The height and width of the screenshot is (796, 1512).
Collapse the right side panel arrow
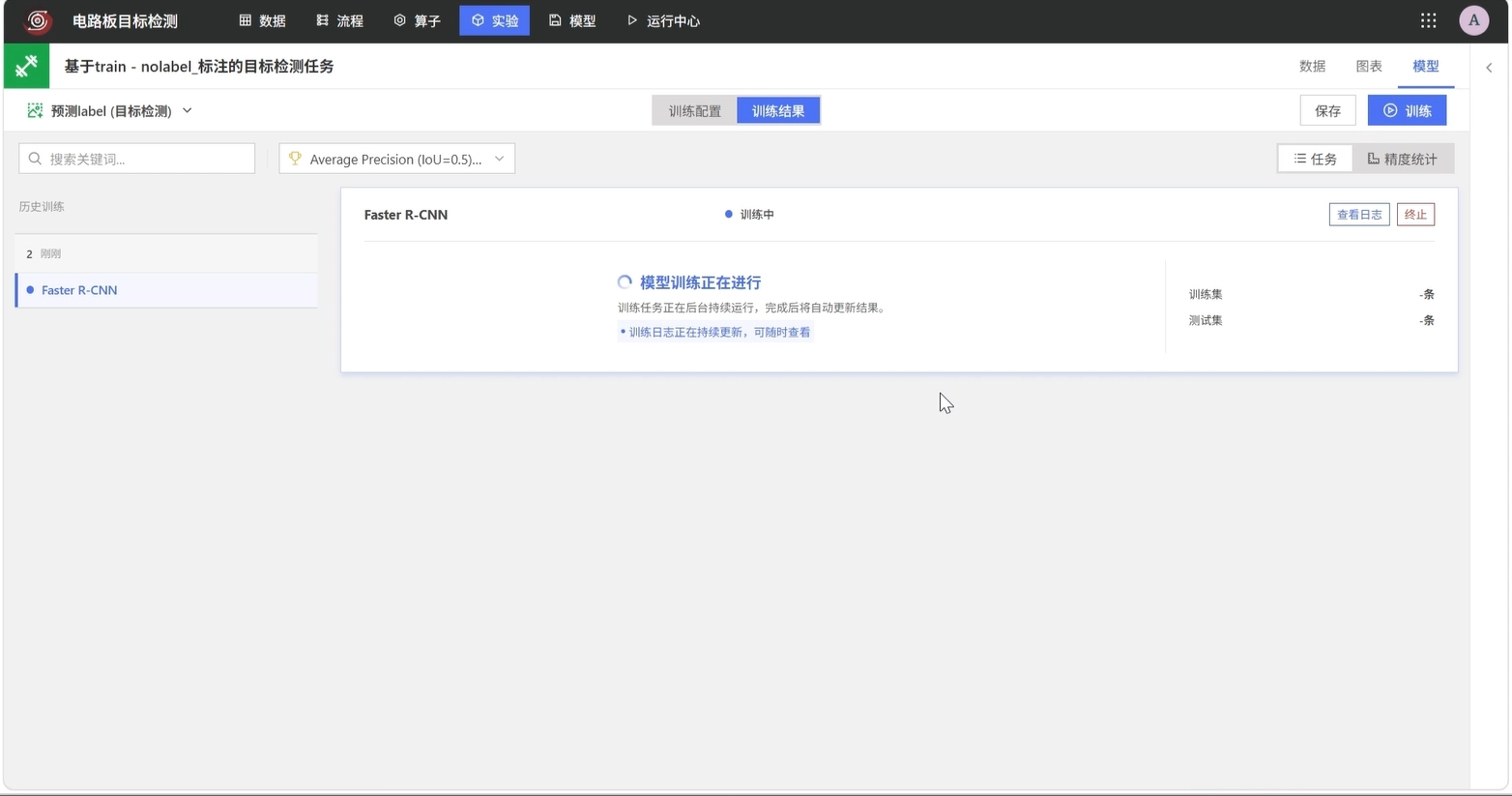tap(1489, 68)
